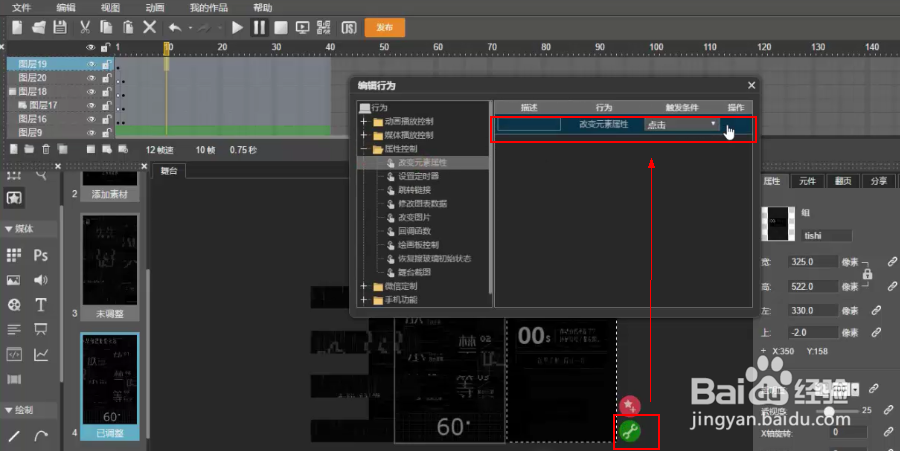Open the 编辑 menu
Screen dimensions: 900x451
tap(65, 7)
